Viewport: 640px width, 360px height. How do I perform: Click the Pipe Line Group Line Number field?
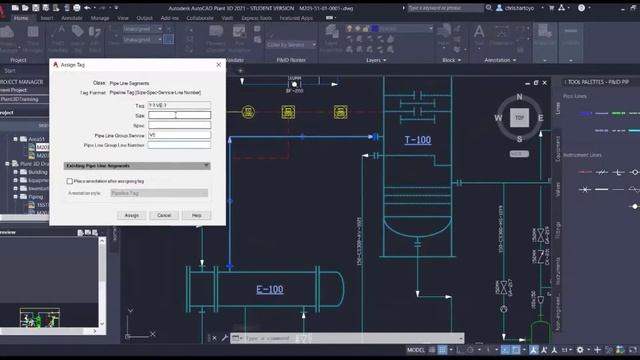[180, 144]
